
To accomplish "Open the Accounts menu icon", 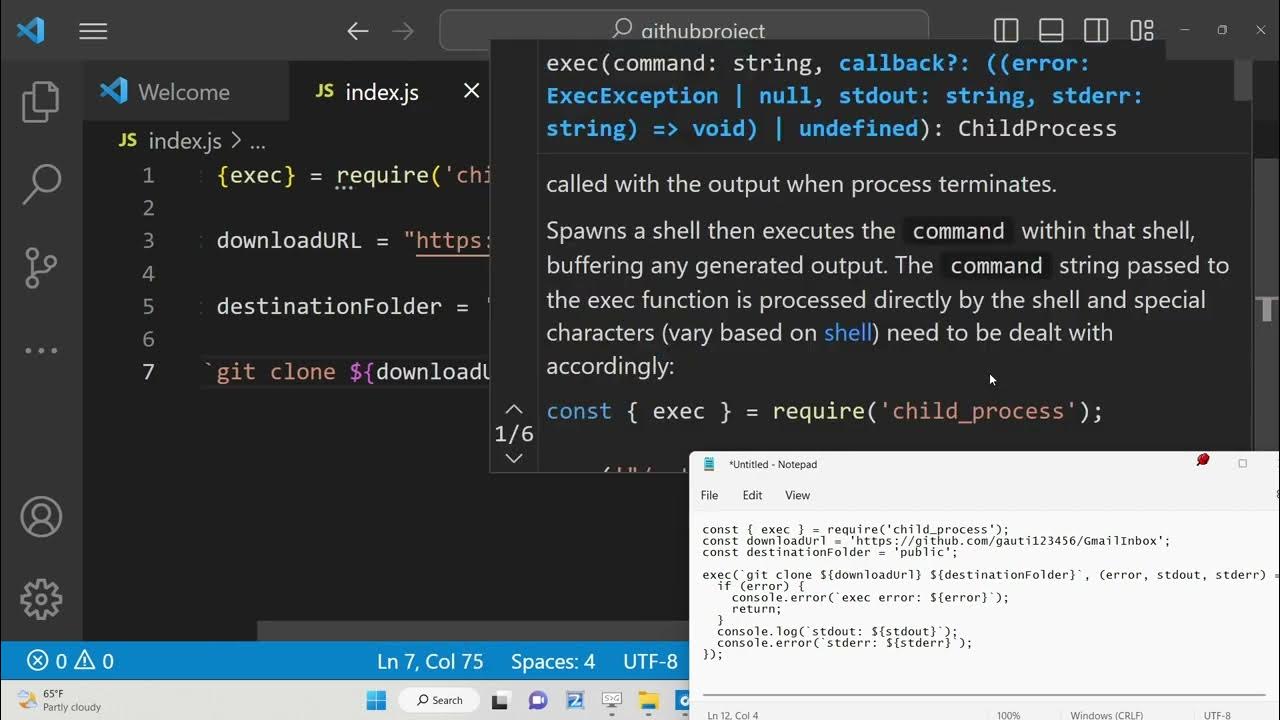I will coord(41,517).
